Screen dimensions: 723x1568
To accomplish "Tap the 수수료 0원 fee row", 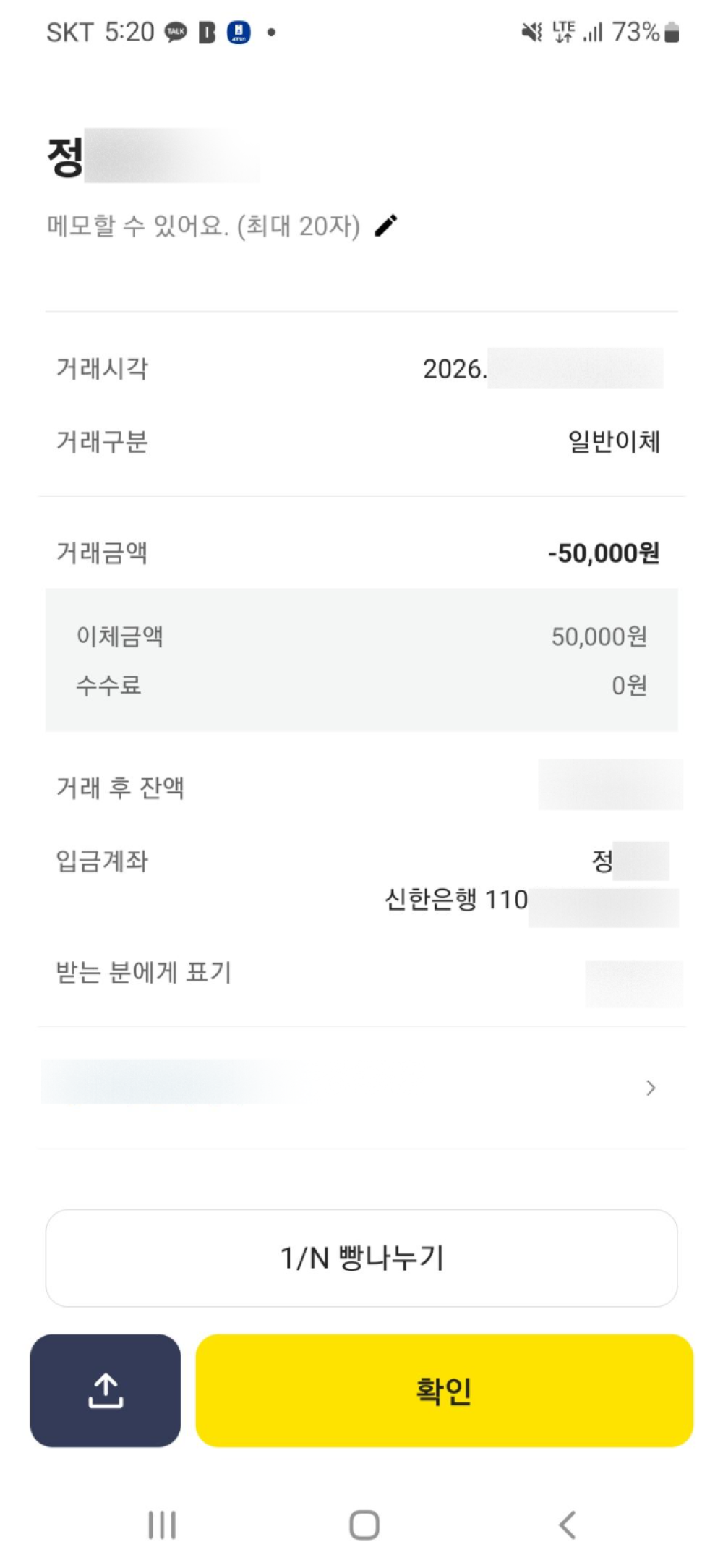I will [x=361, y=685].
